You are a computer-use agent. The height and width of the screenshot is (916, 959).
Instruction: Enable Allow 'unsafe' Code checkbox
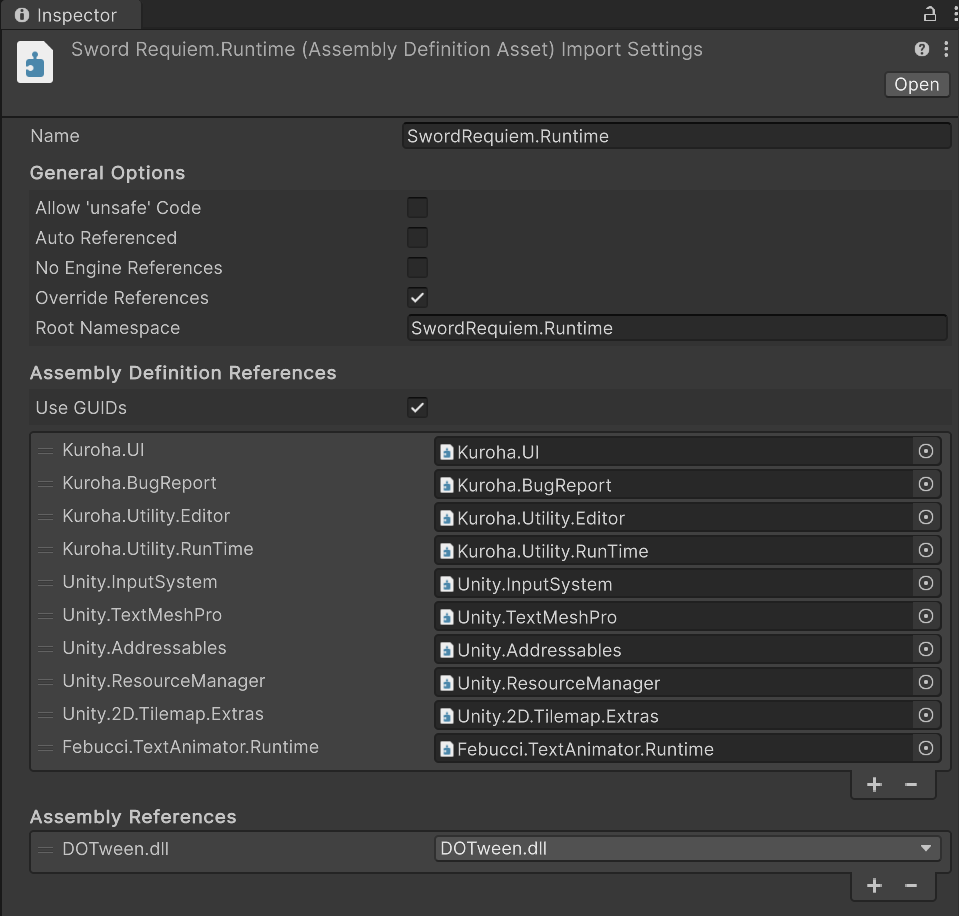417,208
